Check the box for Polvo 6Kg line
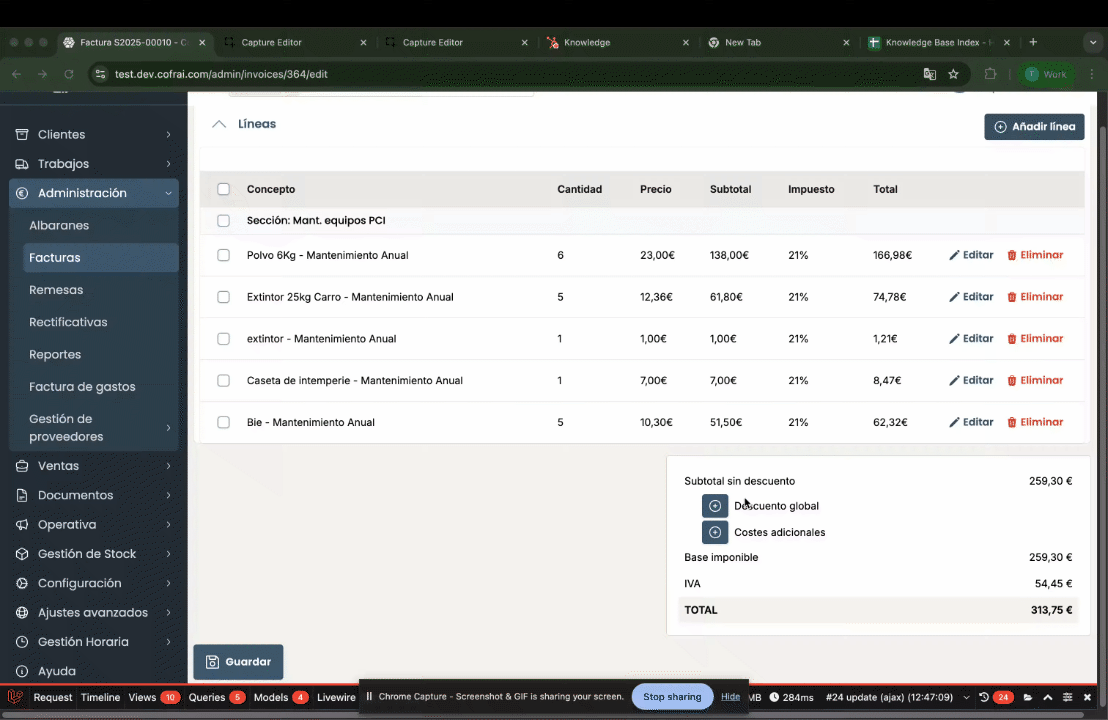The image size is (1108, 720). [224, 255]
